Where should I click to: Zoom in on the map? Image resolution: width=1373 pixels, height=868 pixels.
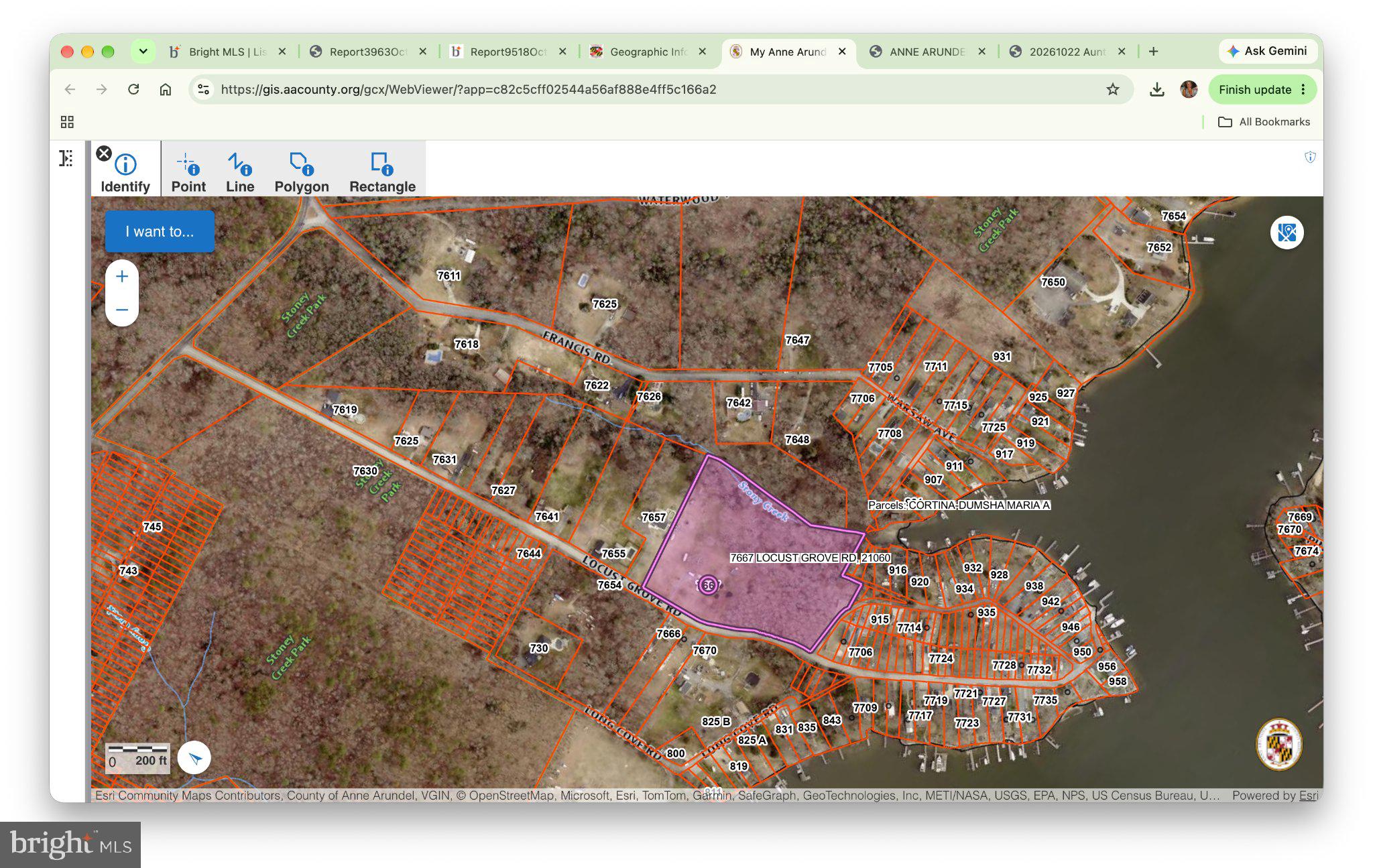point(122,276)
